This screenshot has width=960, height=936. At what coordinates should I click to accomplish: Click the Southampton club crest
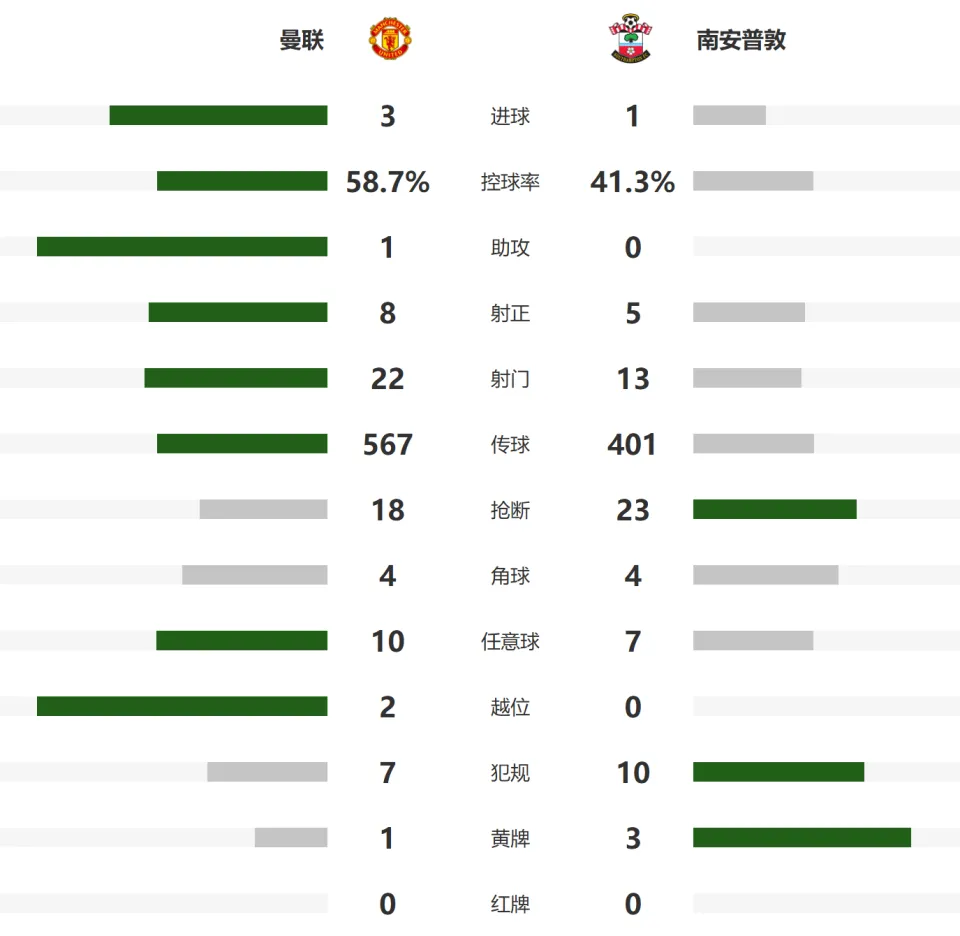[631, 39]
